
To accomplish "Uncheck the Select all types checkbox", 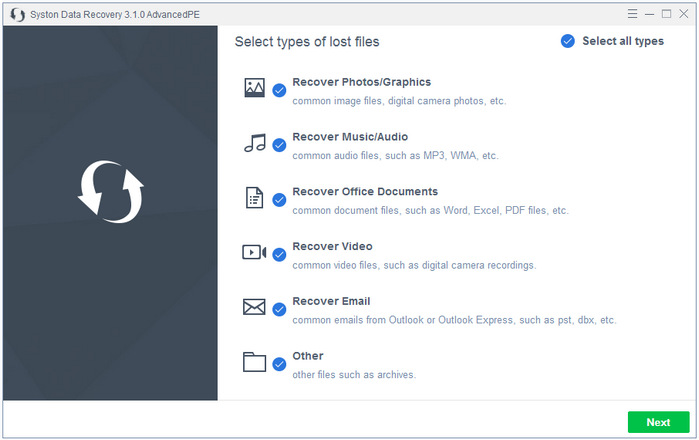I will [568, 41].
